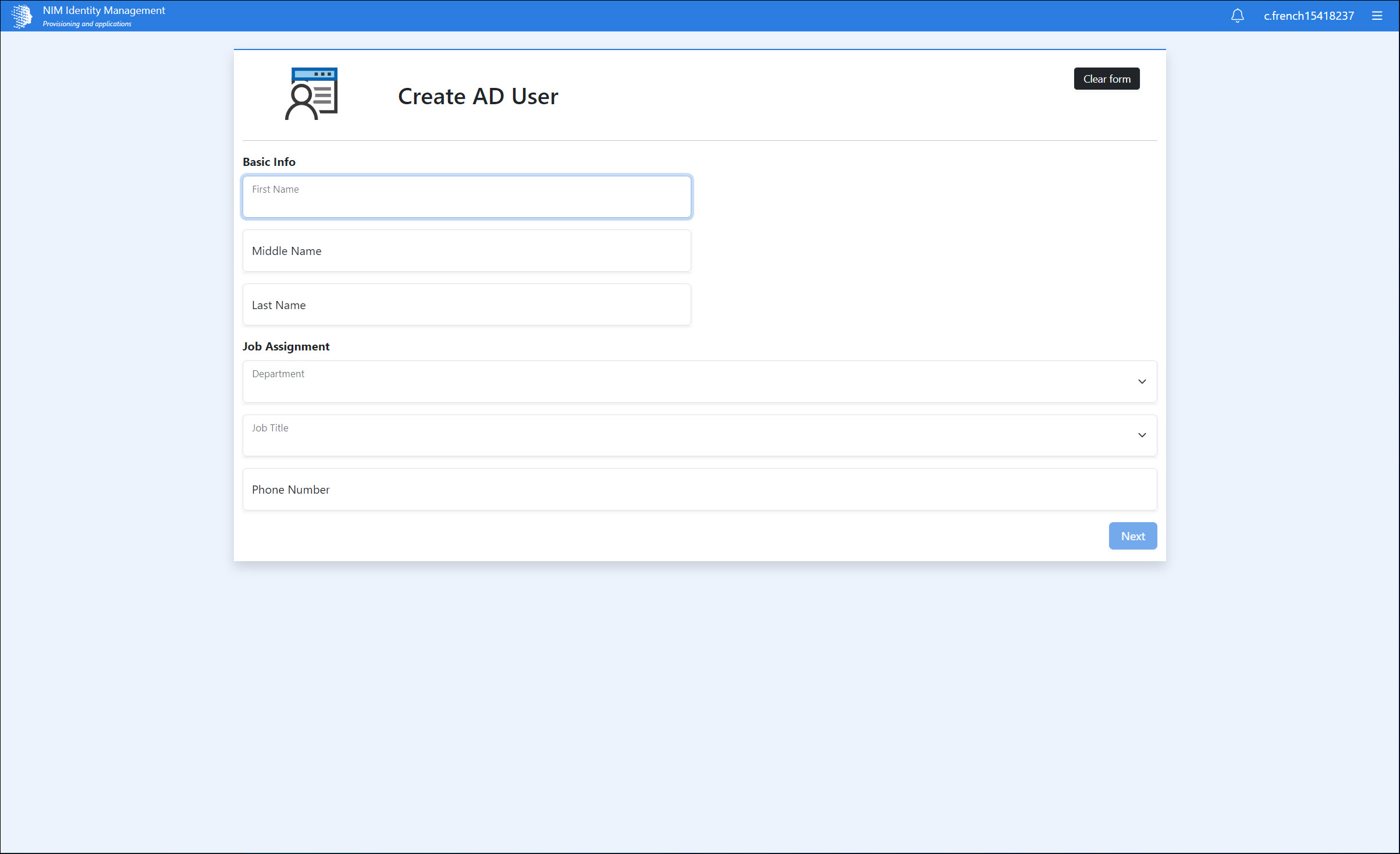The width and height of the screenshot is (1400, 854).
Task: Click the Create AD User heading
Action: tap(478, 97)
